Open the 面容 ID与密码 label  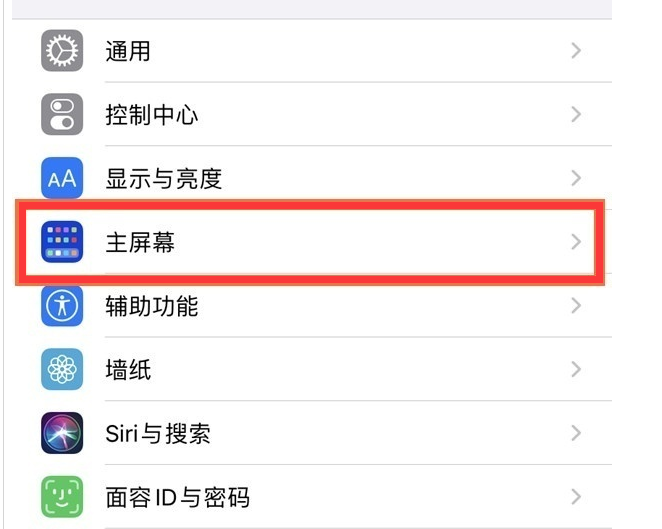tap(177, 497)
